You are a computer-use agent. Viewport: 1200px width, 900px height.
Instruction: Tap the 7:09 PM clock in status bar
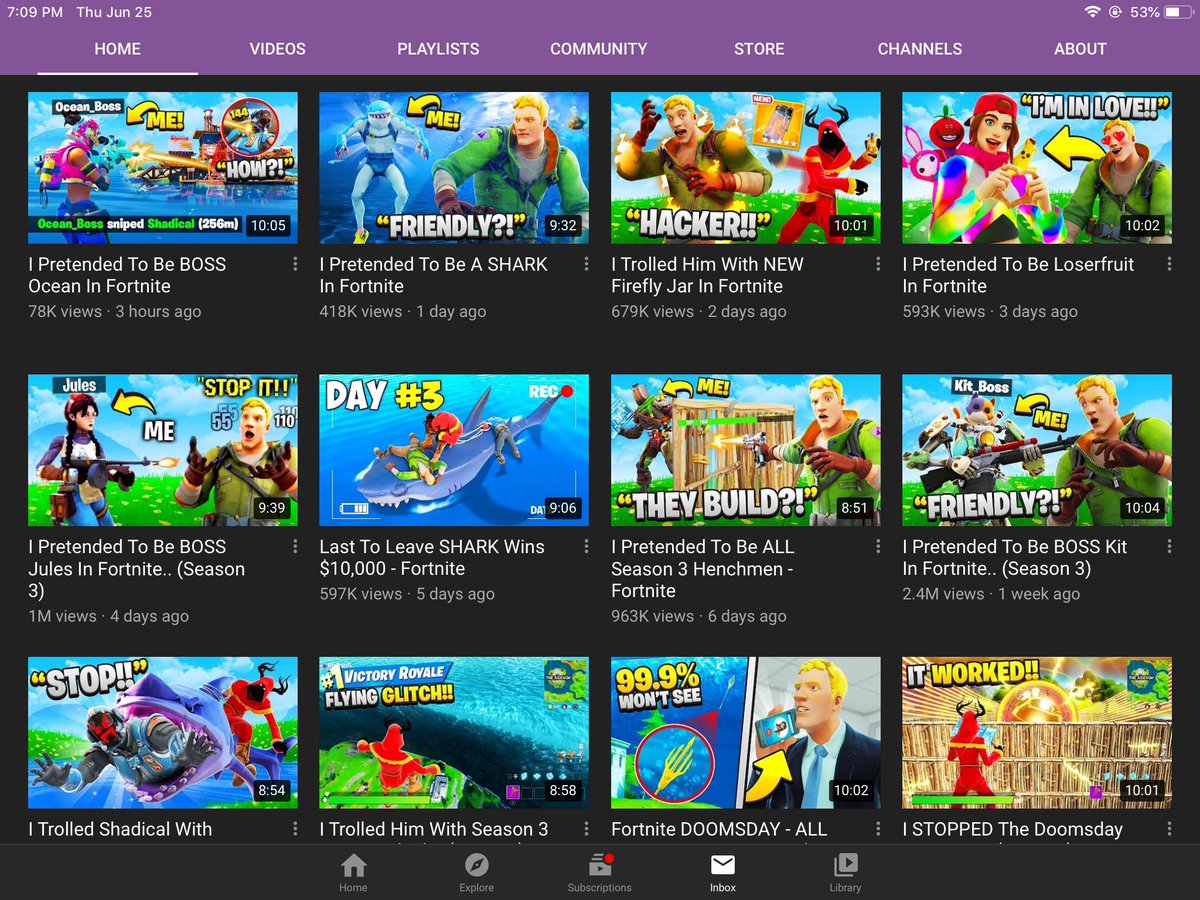click(x=34, y=12)
